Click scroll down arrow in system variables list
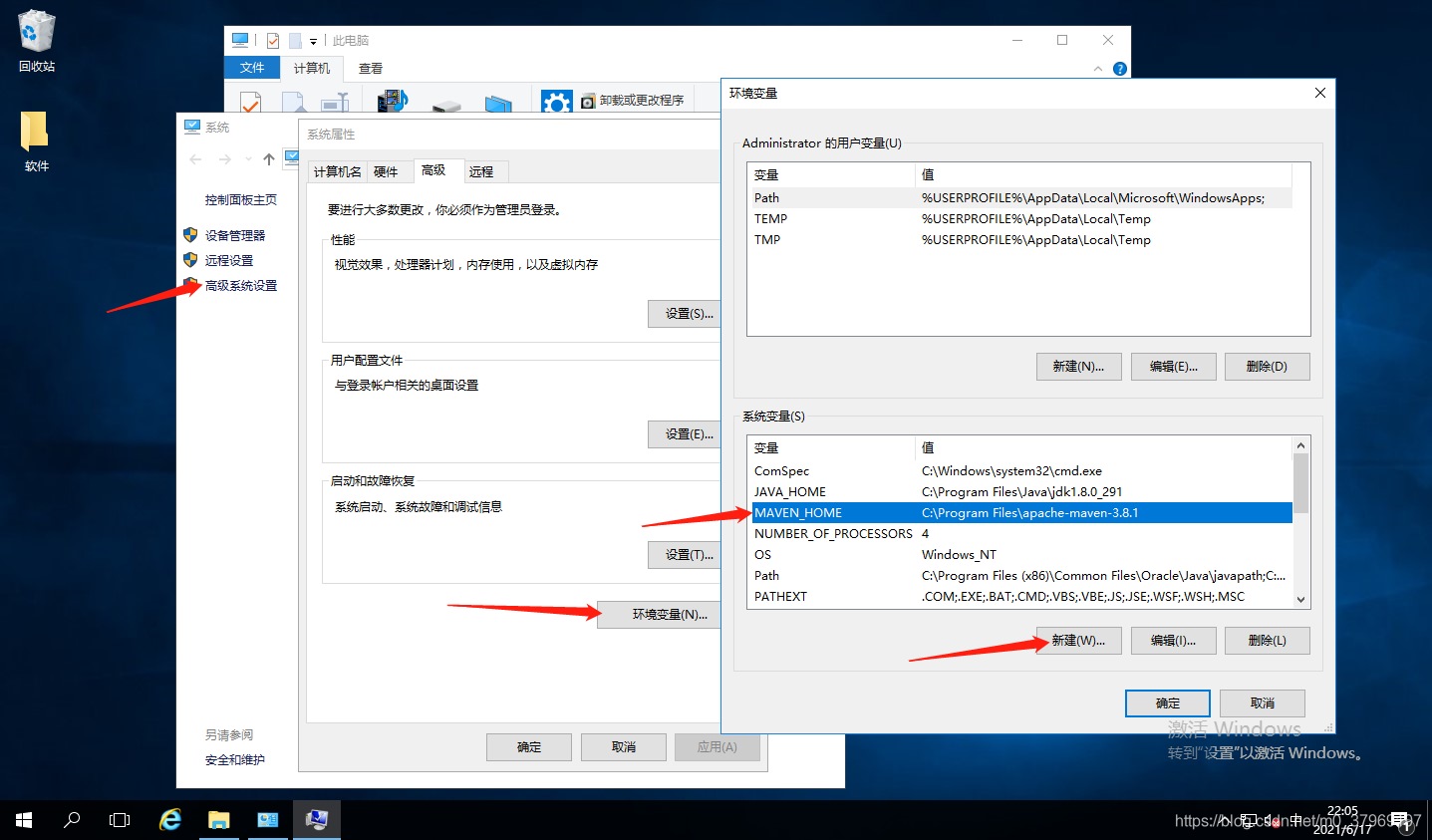The image size is (1432, 840). tap(1300, 599)
